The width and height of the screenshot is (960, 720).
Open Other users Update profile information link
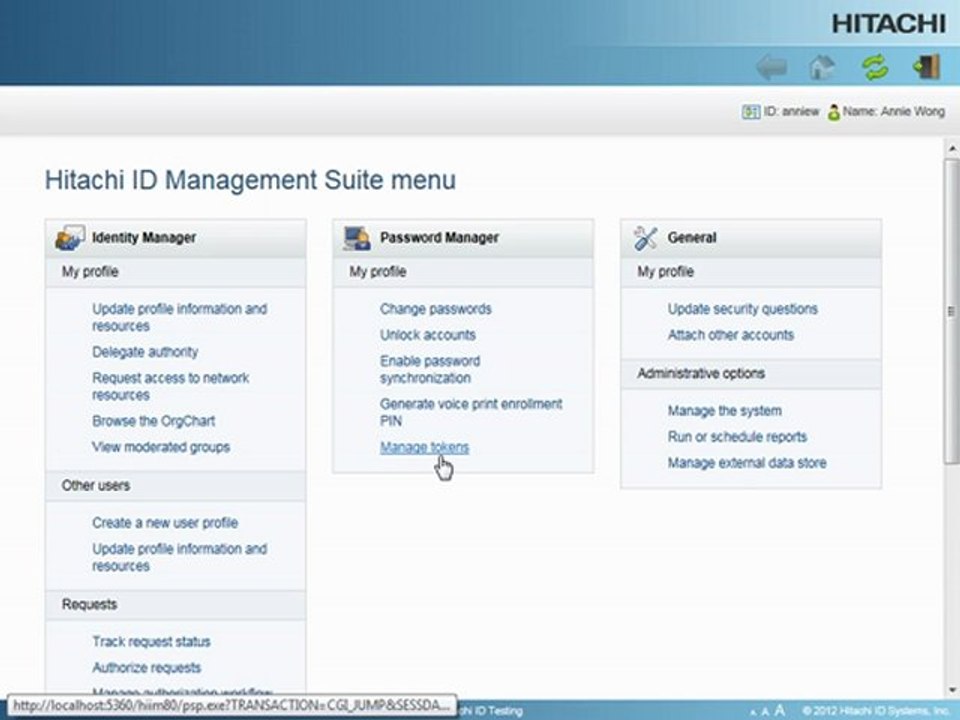click(x=179, y=557)
